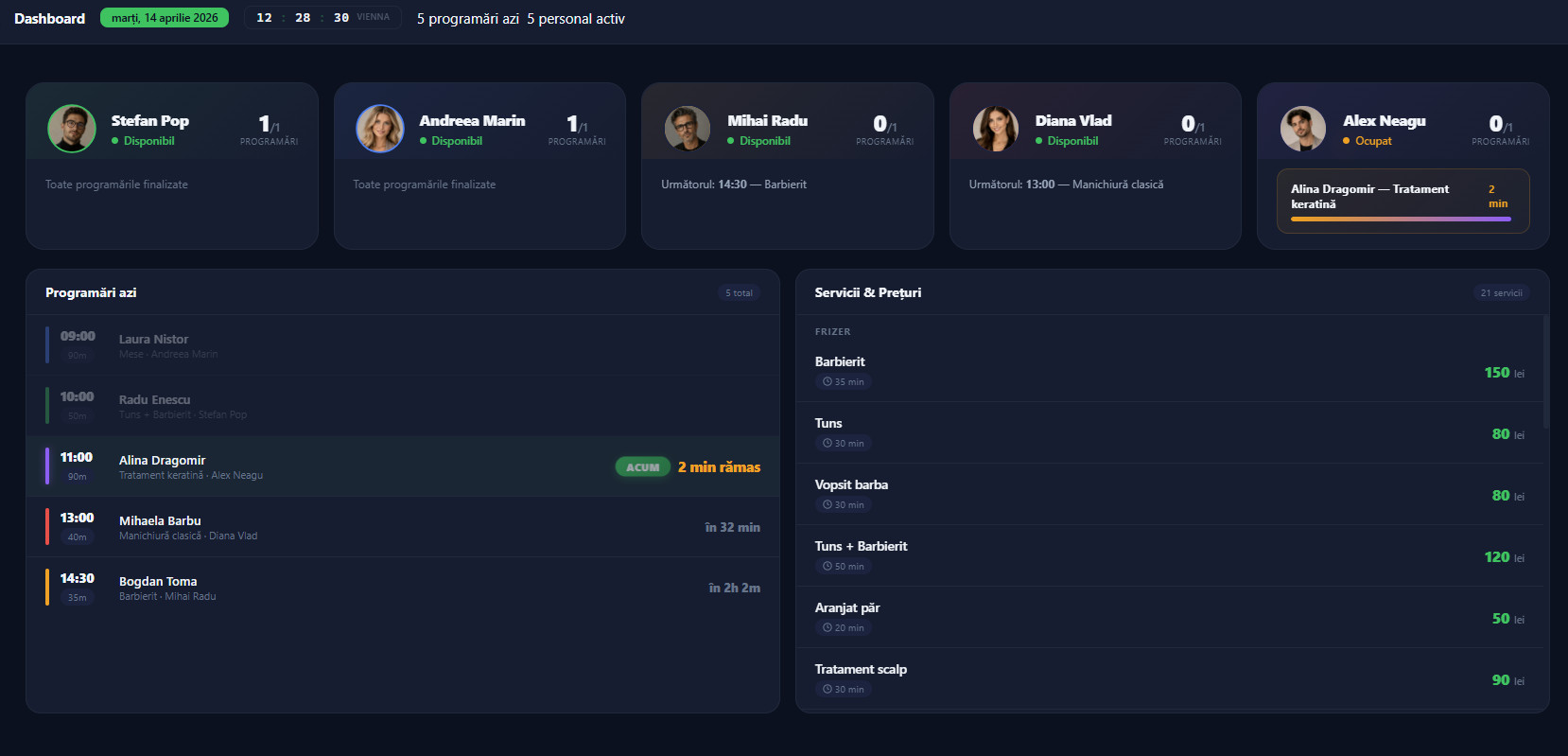Click '2 min rămas' countdown text
Image resolution: width=1568 pixels, height=756 pixels.
pos(719,467)
